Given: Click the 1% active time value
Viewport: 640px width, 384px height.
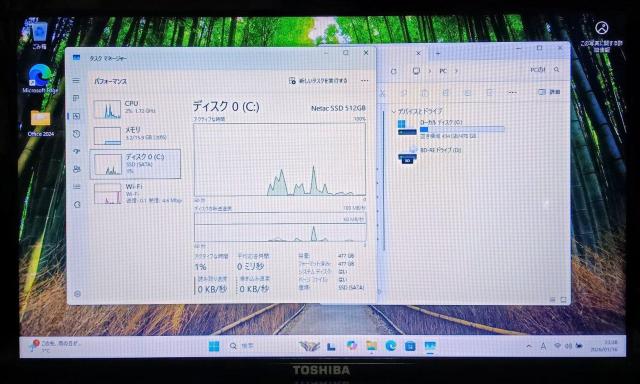Looking at the screenshot, I should (200, 267).
